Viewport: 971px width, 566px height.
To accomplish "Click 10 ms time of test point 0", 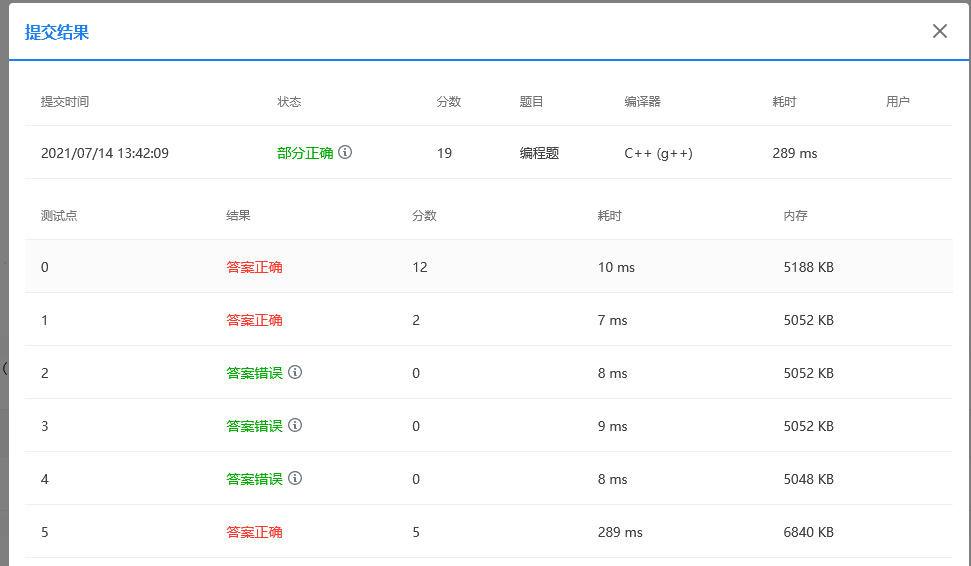I will tap(616, 267).
